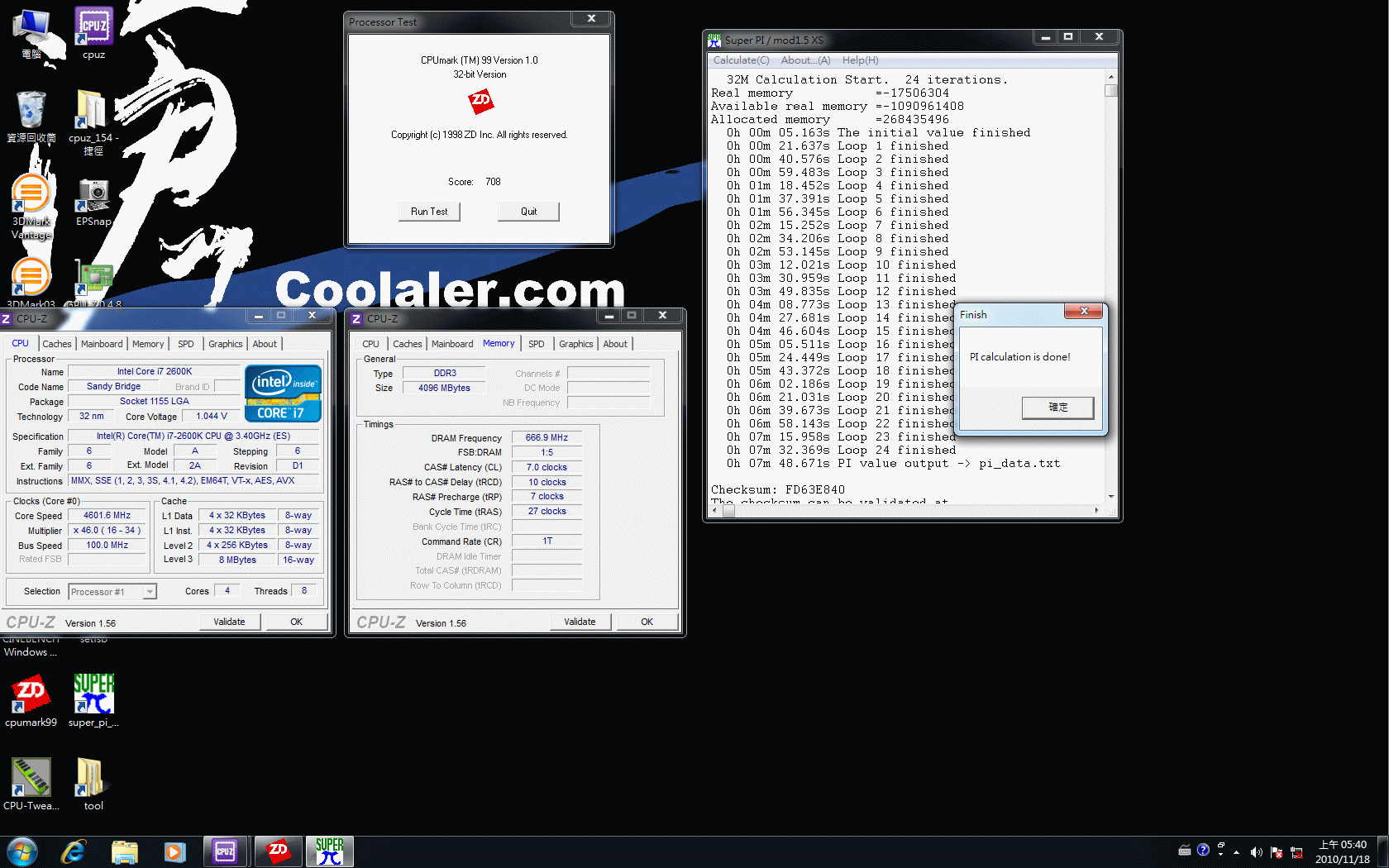Switch to Graphics tab in left CPU-Z
The image size is (1389, 868).
(x=226, y=344)
